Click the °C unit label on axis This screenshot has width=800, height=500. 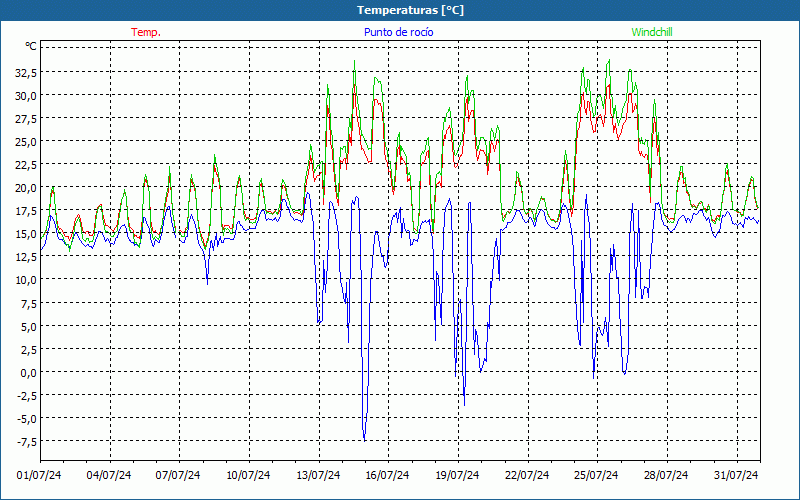(x=31, y=46)
